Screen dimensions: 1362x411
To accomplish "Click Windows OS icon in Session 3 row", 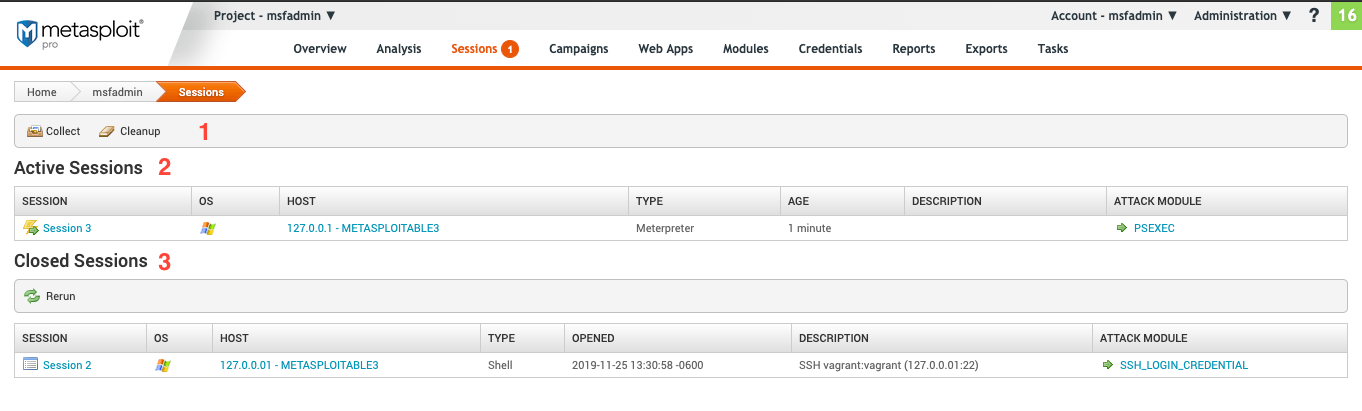I will point(207,228).
